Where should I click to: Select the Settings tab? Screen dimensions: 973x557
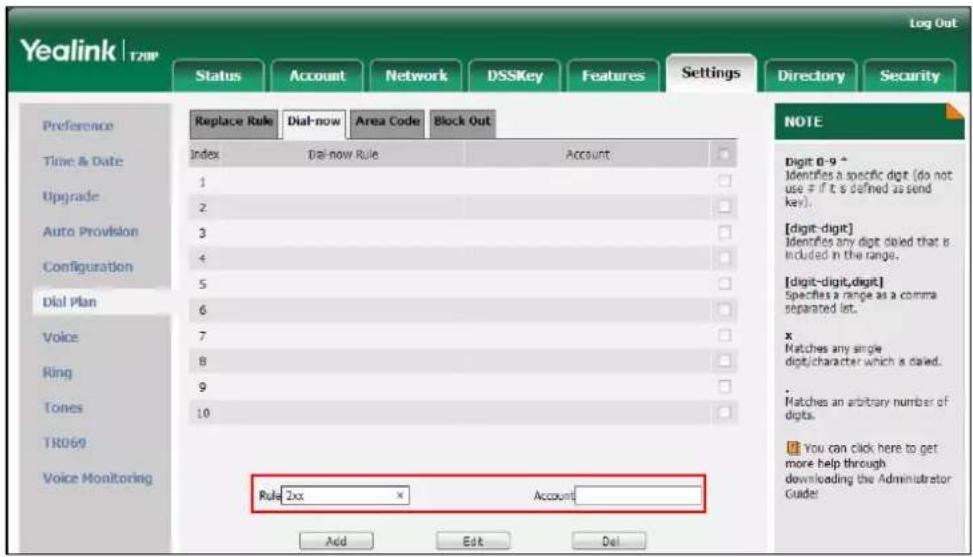pos(711,73)
